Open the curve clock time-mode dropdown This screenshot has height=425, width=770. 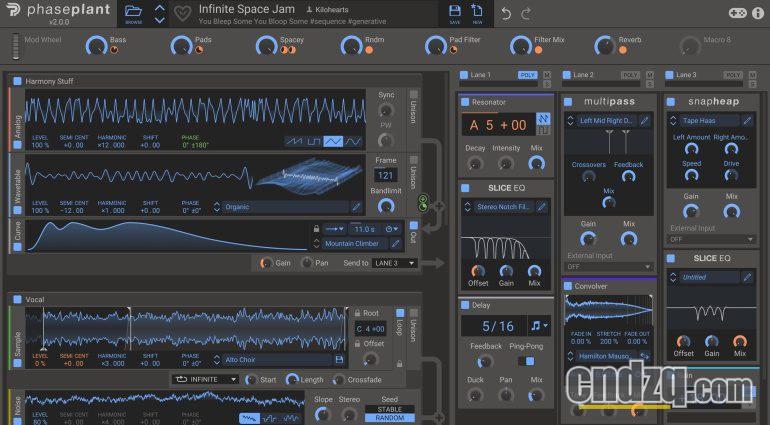point(392,229)
